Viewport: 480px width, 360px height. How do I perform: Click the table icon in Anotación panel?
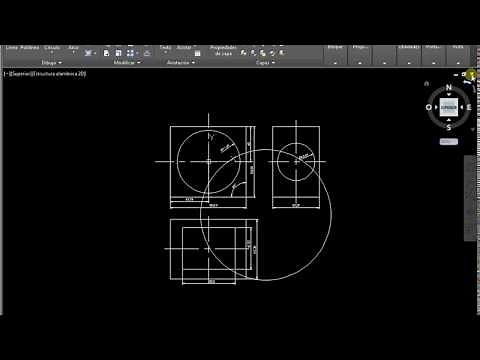[x=197, y=53]
